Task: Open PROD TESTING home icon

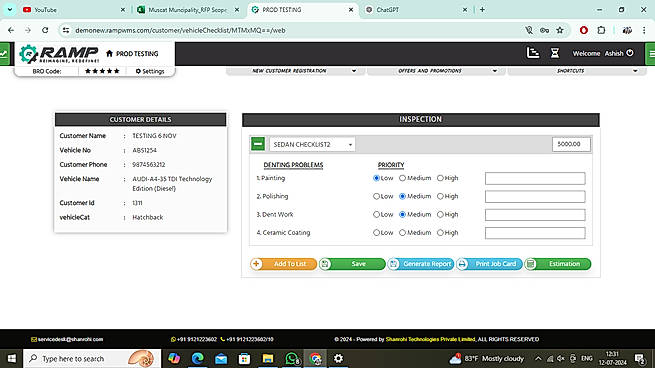Action: coord(109,53)
